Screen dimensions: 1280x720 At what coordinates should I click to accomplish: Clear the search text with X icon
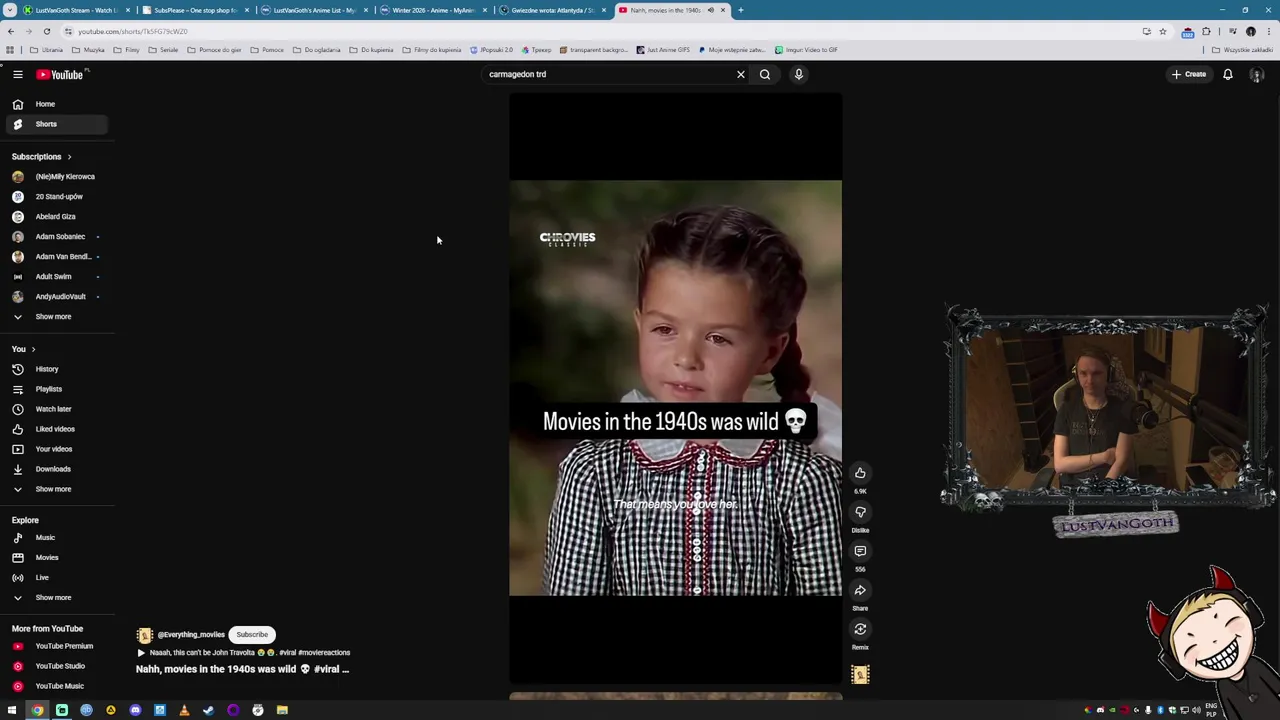(x=741, y=74)
